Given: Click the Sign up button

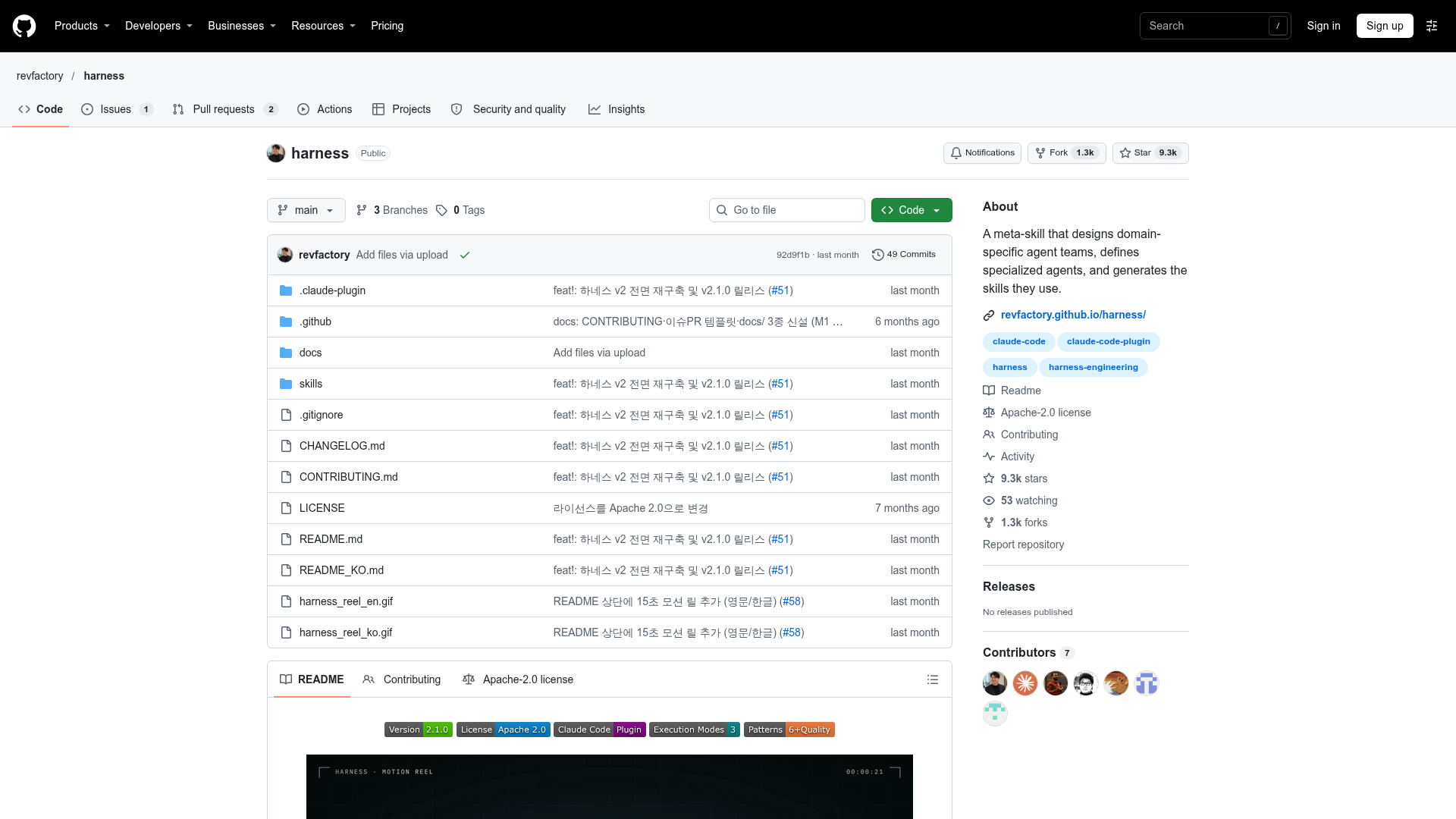Looking at the screenshot, I should 1385,26.
